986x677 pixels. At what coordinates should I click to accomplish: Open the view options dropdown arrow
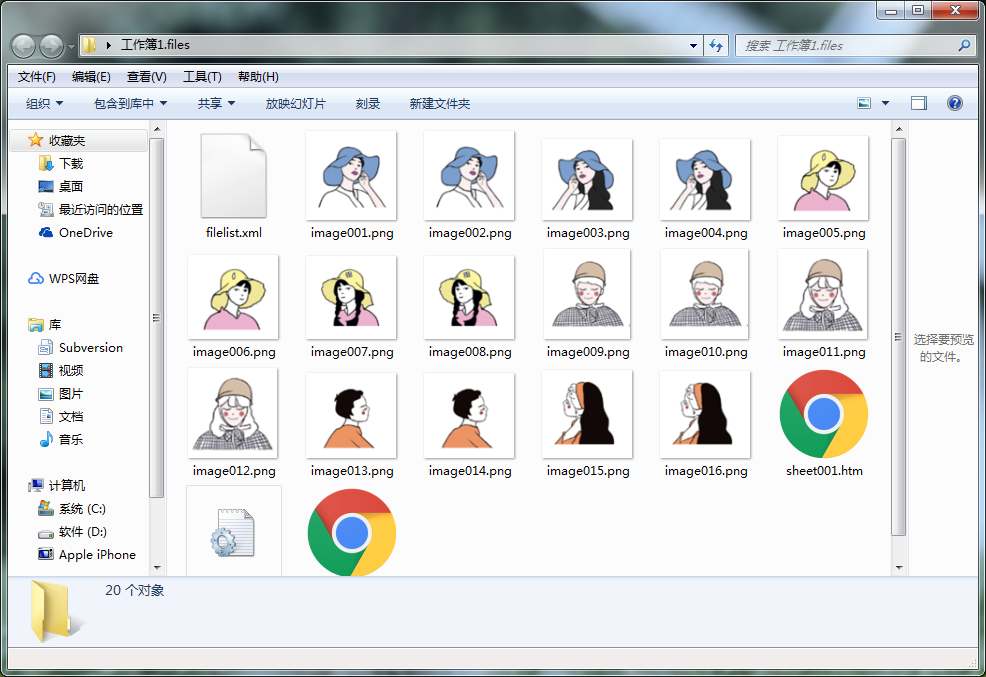pos(885,103)
